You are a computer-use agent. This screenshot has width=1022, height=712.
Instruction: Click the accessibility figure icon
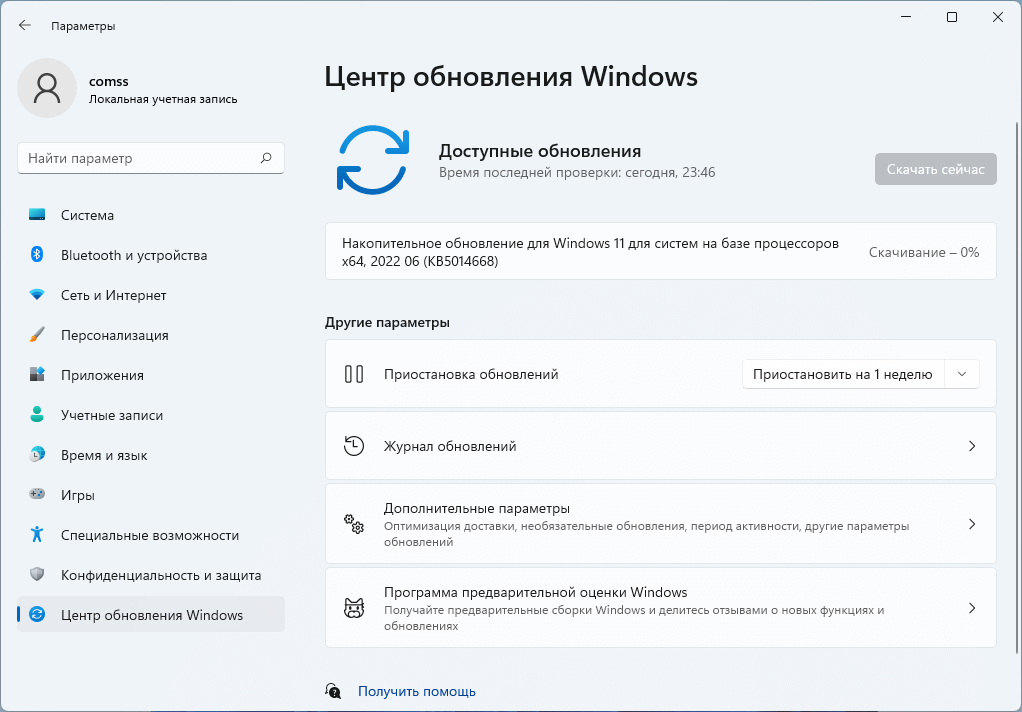coord(37,535)
